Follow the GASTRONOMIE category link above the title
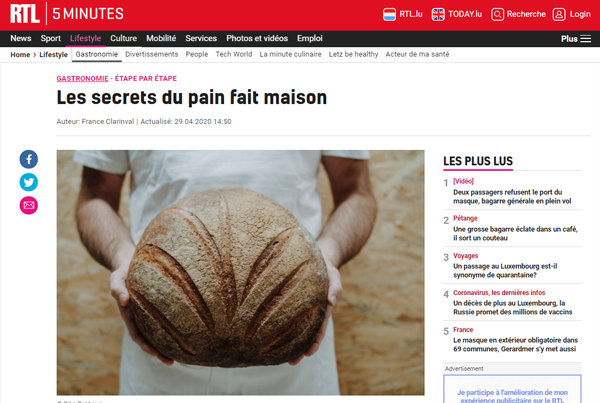The height and width of the screenshot is (403, 600). point(82,78)
